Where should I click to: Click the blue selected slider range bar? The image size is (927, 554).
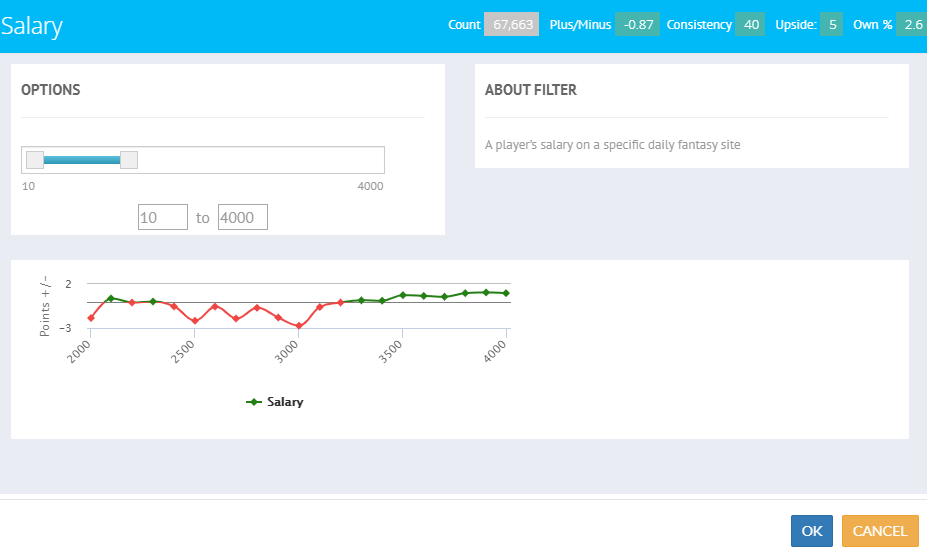click(82, 160)
